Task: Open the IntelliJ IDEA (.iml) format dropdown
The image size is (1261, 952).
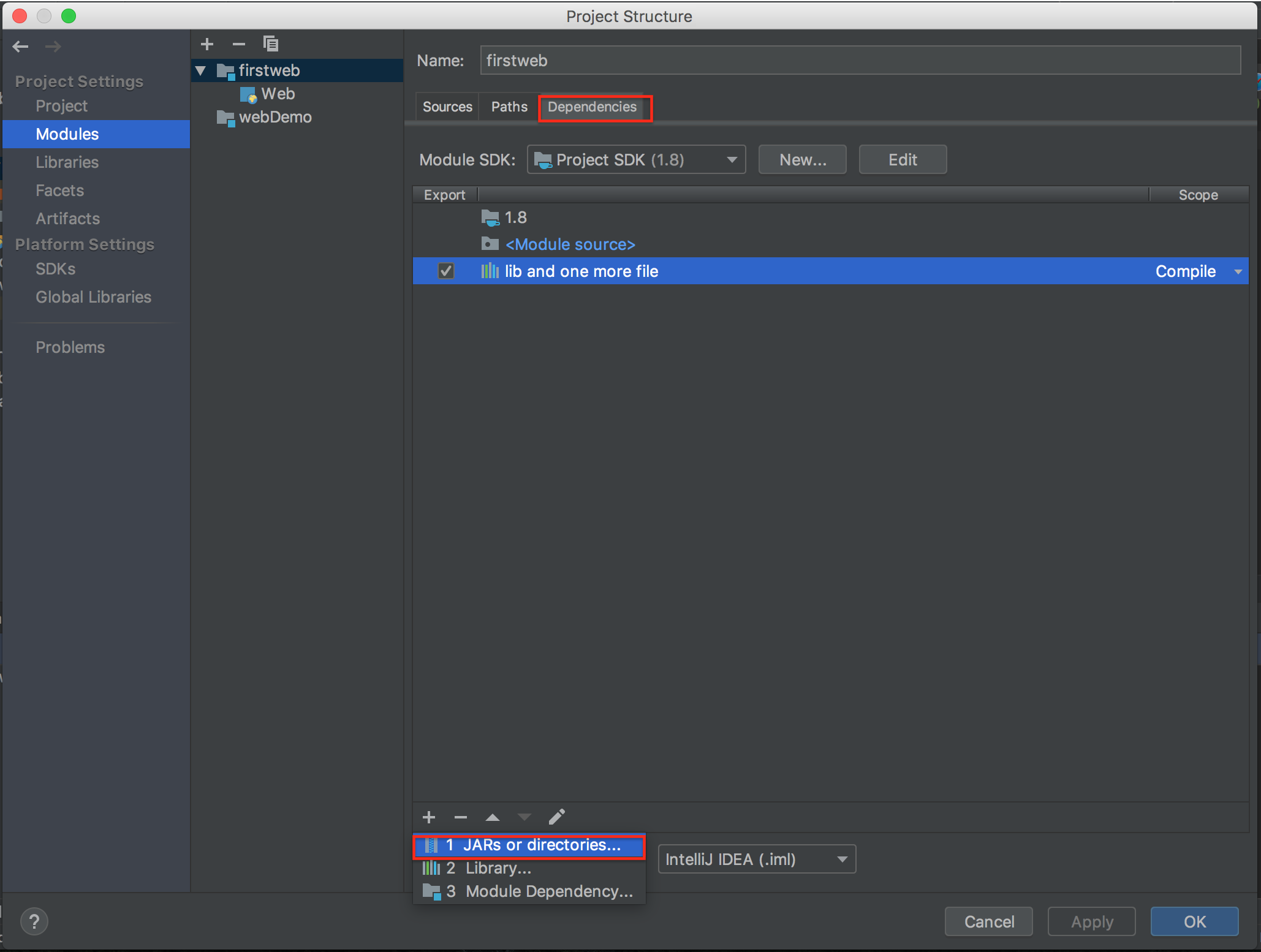Action: pos(756,859)
